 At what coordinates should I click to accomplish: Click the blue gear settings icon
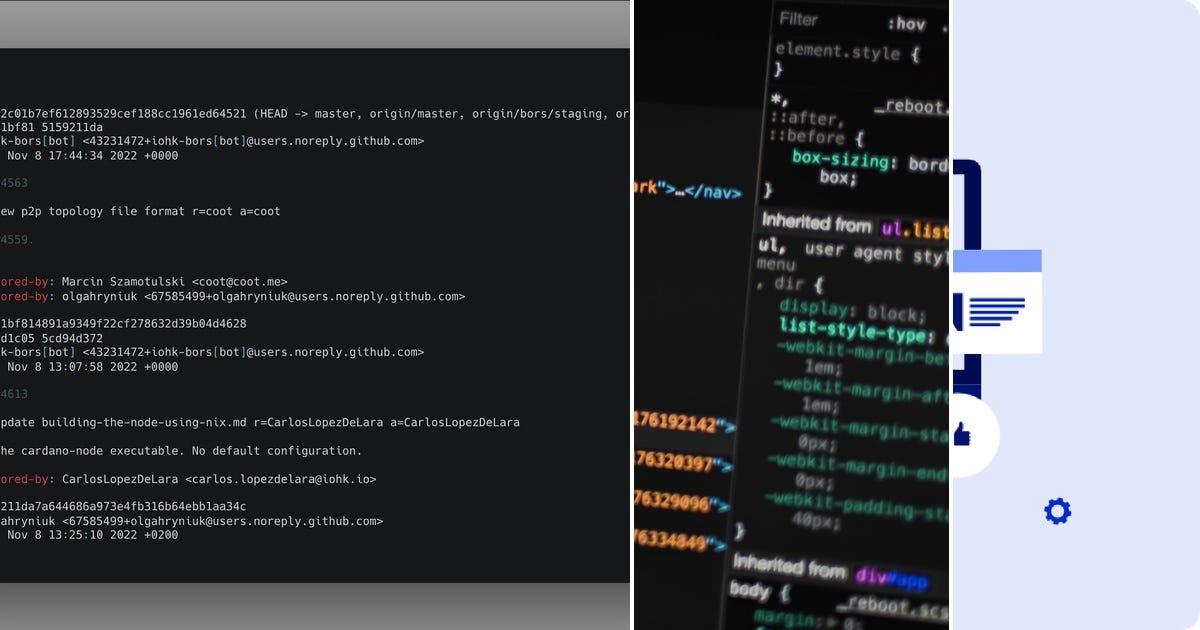tap(1057, 511)
